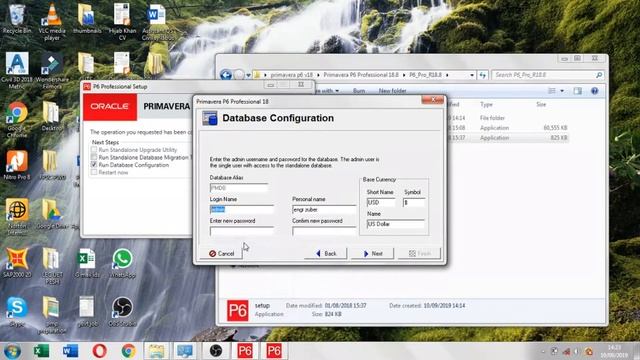Click the Enter new password field
The height and width of the screenshot is (360, 640).
pos(242,231)
